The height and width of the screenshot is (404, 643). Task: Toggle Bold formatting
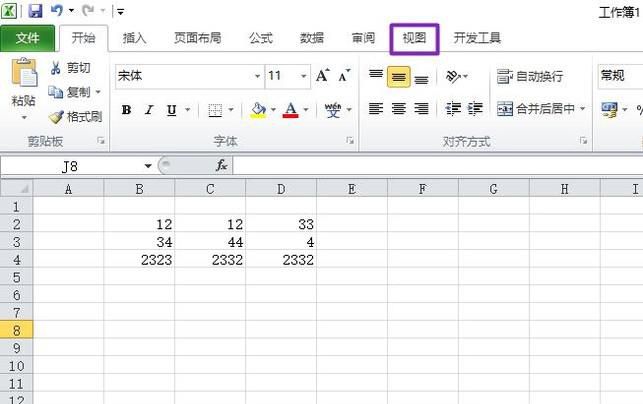[x=126, y=110]
